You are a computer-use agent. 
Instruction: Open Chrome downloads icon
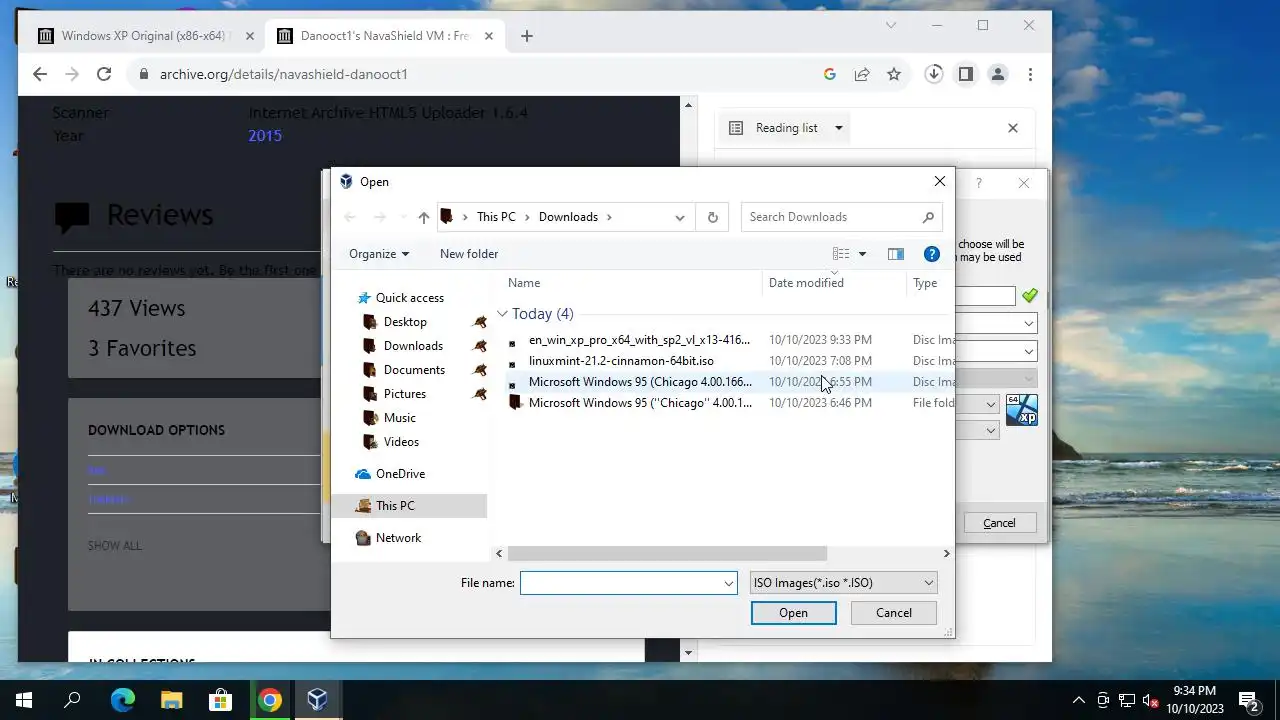click(934, 74)
